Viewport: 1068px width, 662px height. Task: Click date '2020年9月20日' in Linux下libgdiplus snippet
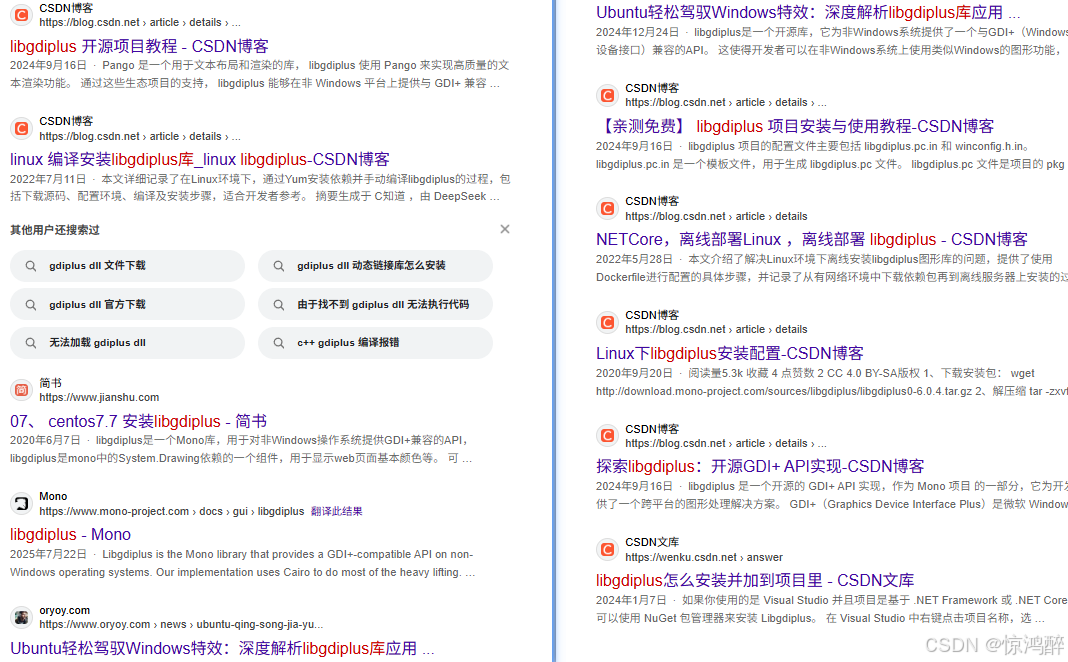(x=634, y=373)
